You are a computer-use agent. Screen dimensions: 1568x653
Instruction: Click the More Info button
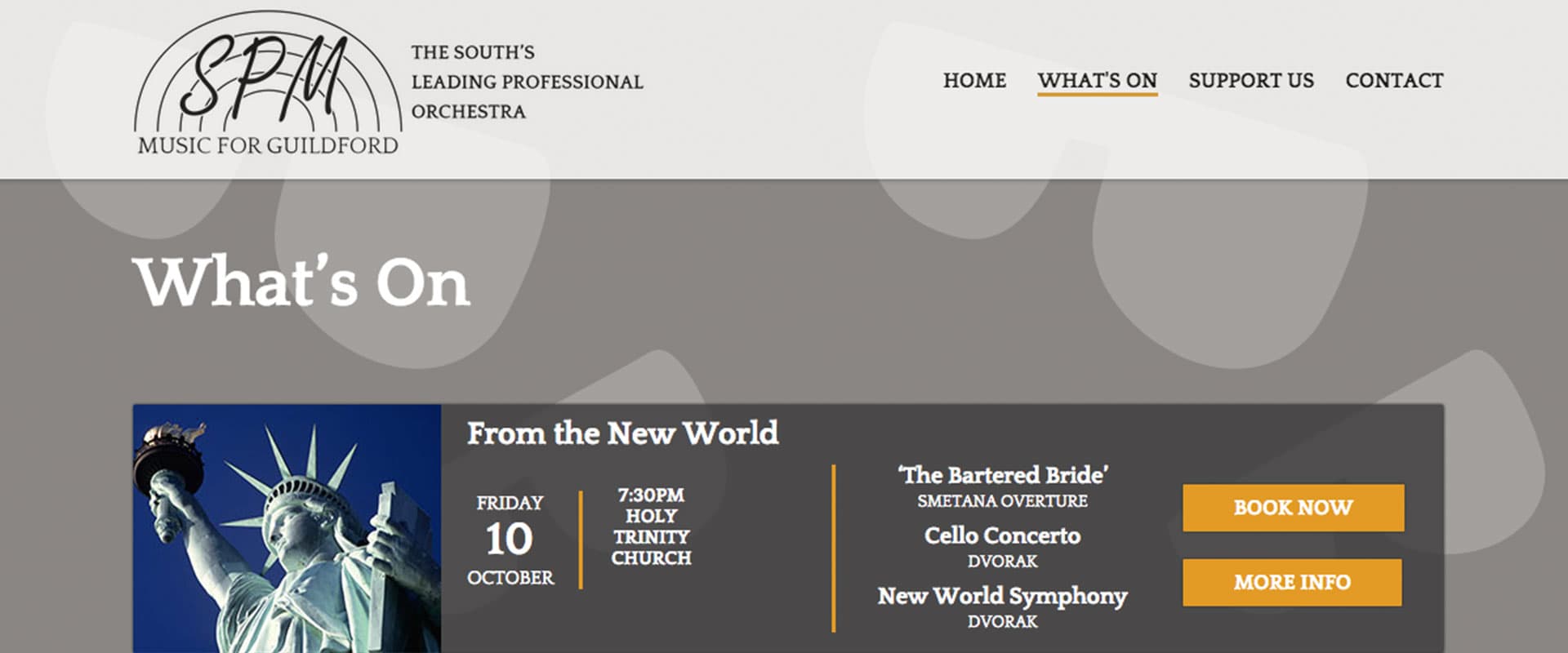click(x=1293, y=582)
